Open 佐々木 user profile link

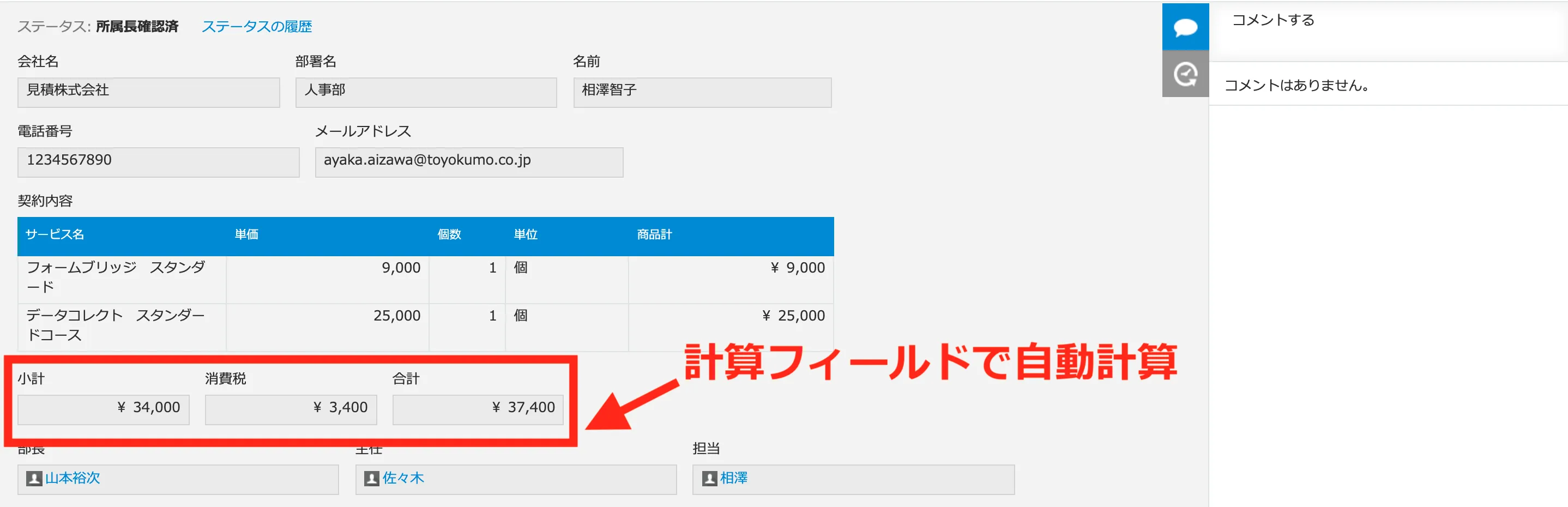403,479
